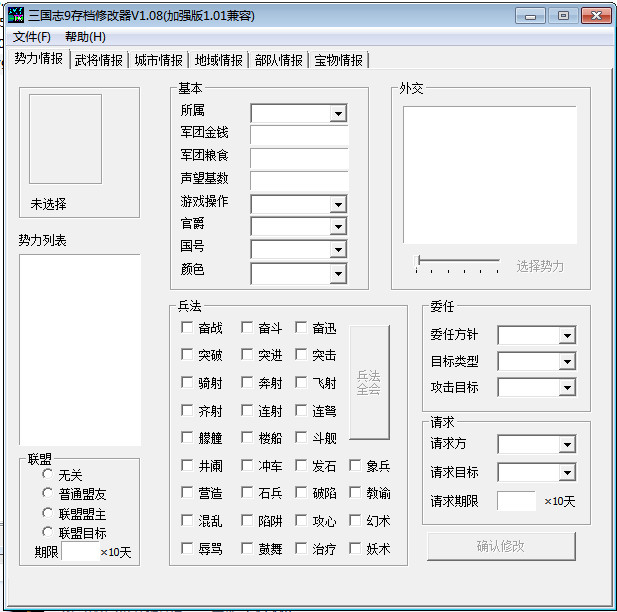Select the 无关 radio button
The image size is (617, 612).
pyautogui.click(x=48, y=474)
